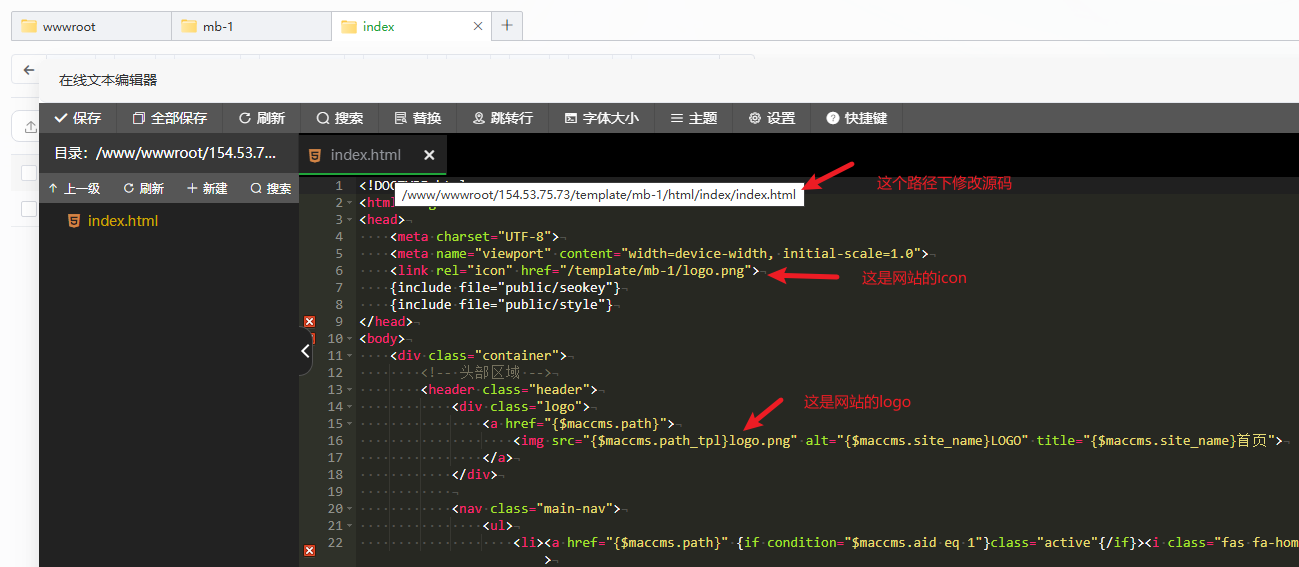This screenshot has height=567, width=1299.
Task: Open the 快捷键 shortcuts help
Action: 856,118
